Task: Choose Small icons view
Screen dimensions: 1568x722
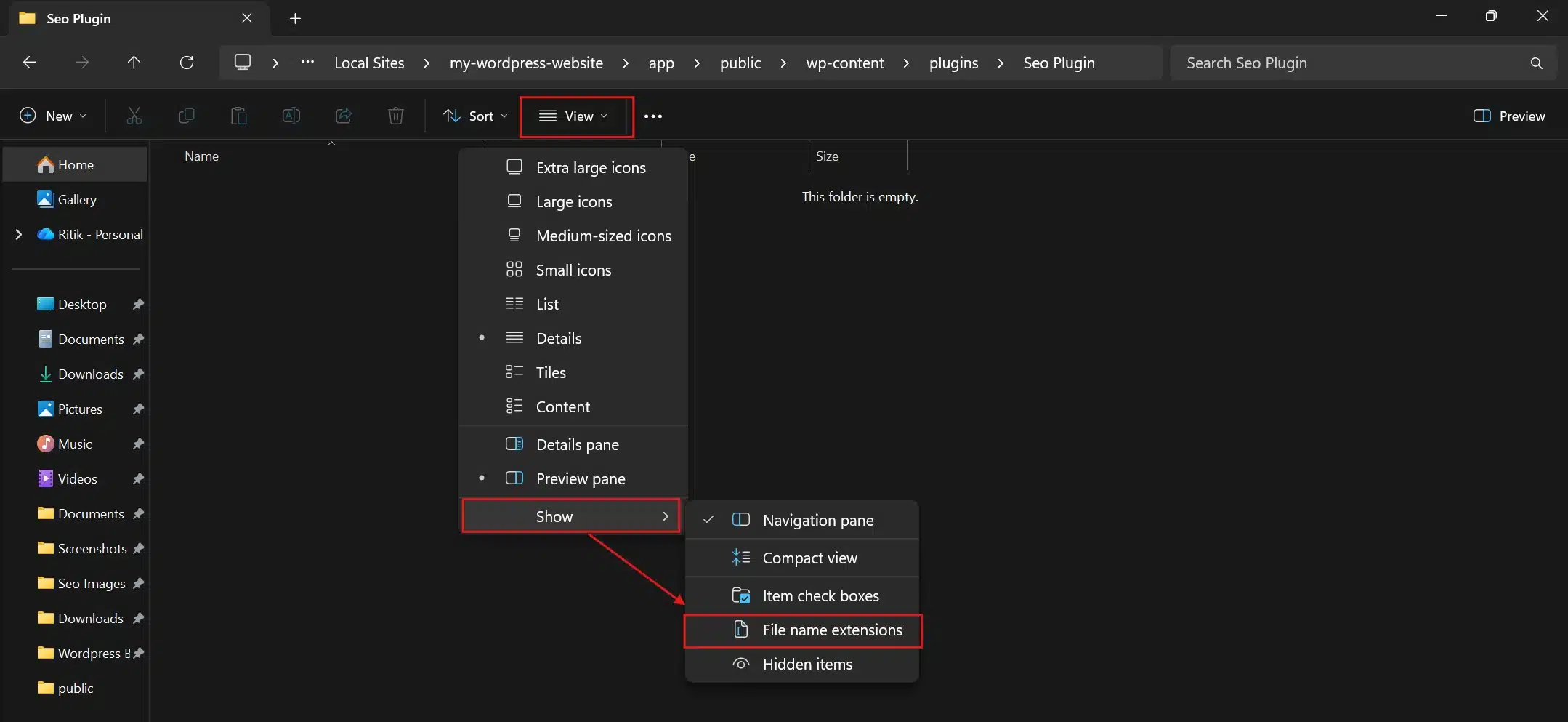Action: (x=573, y=270)
